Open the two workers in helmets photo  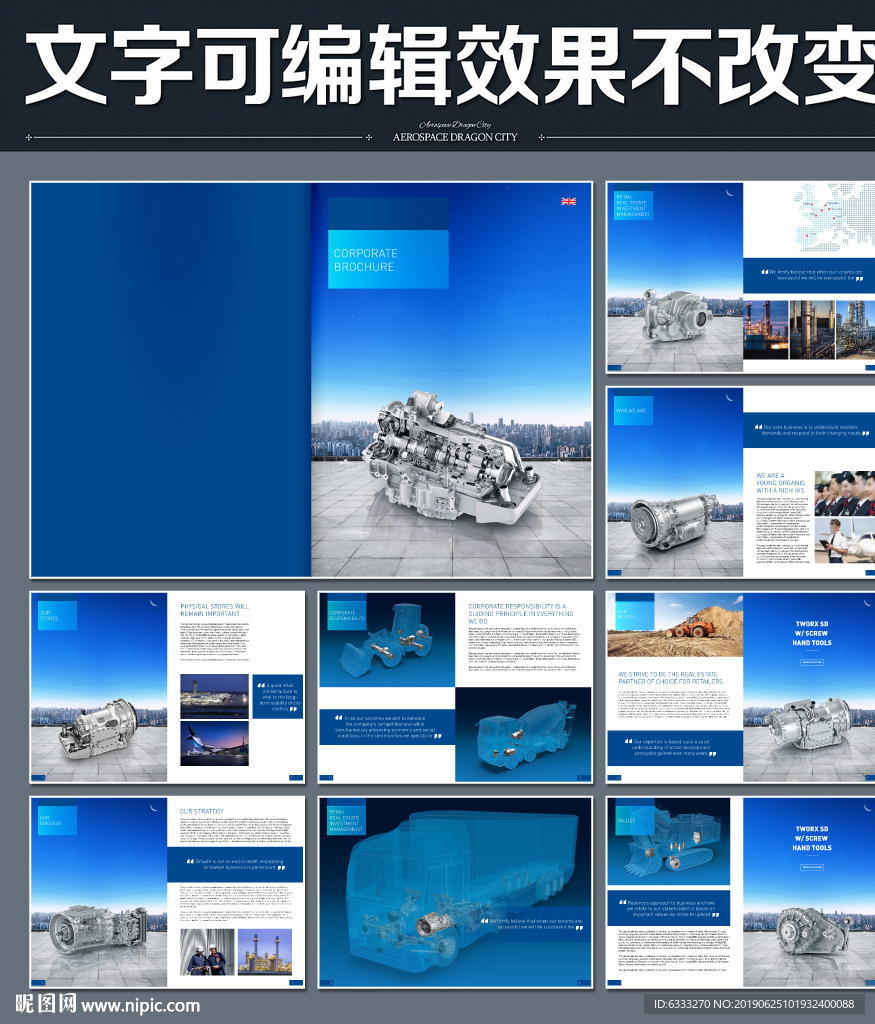click(x=207, y=952)
